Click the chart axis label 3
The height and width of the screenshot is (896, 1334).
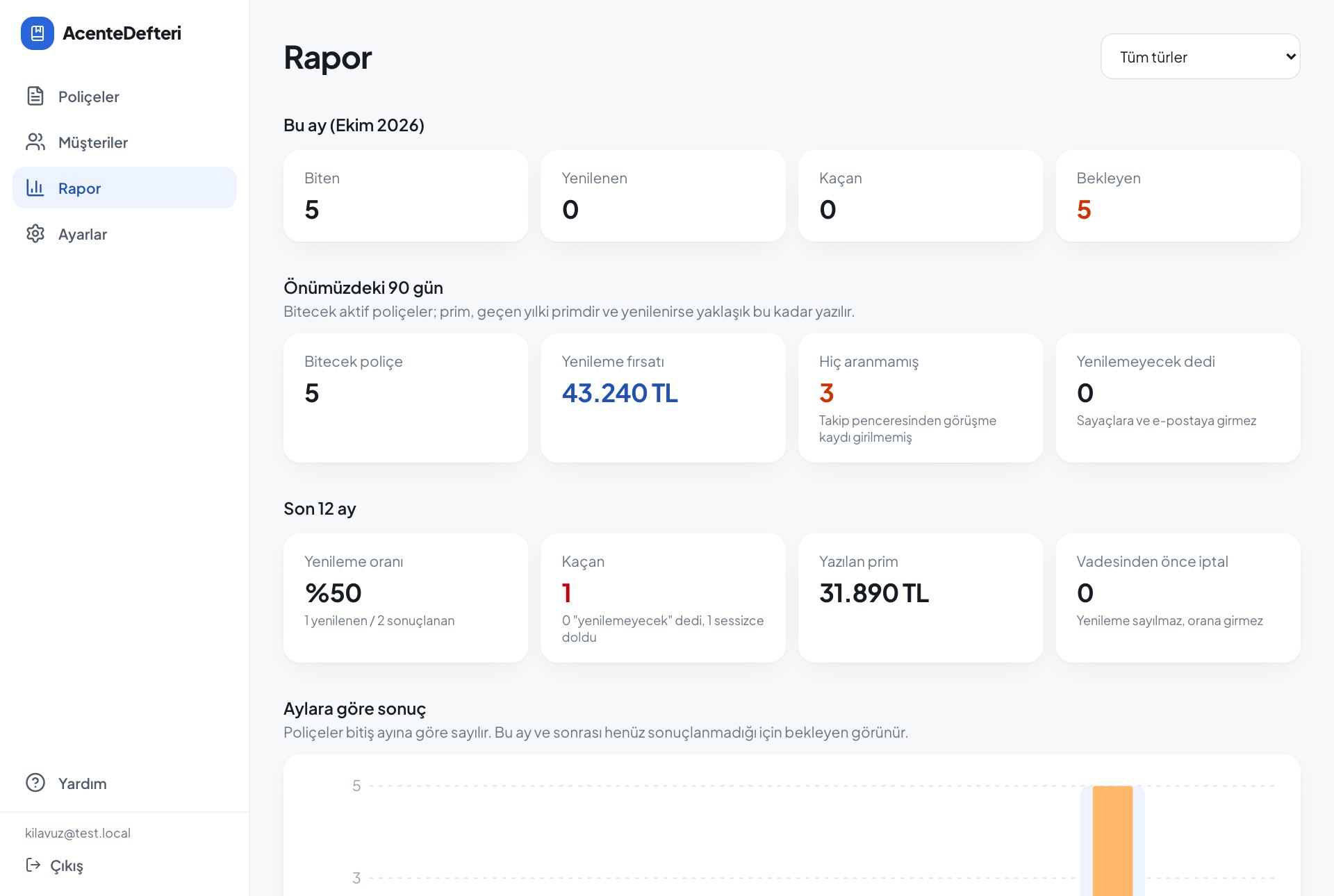click(356, 878)
